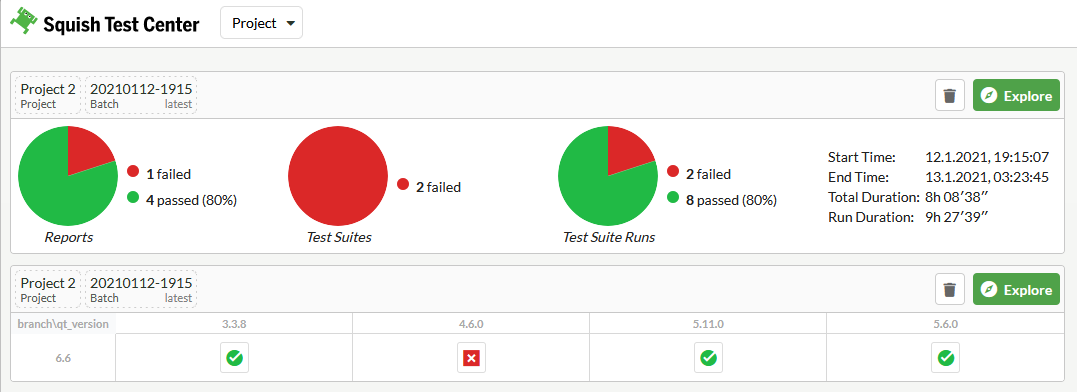Delete the batch in the lower panel via trash icon

coord(950,290)
